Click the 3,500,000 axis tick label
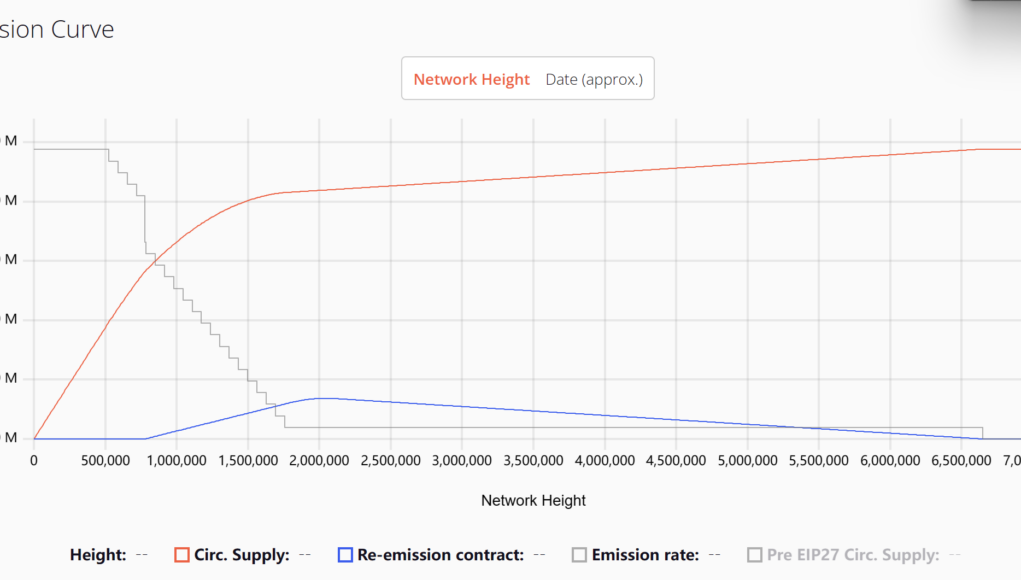 533,461
